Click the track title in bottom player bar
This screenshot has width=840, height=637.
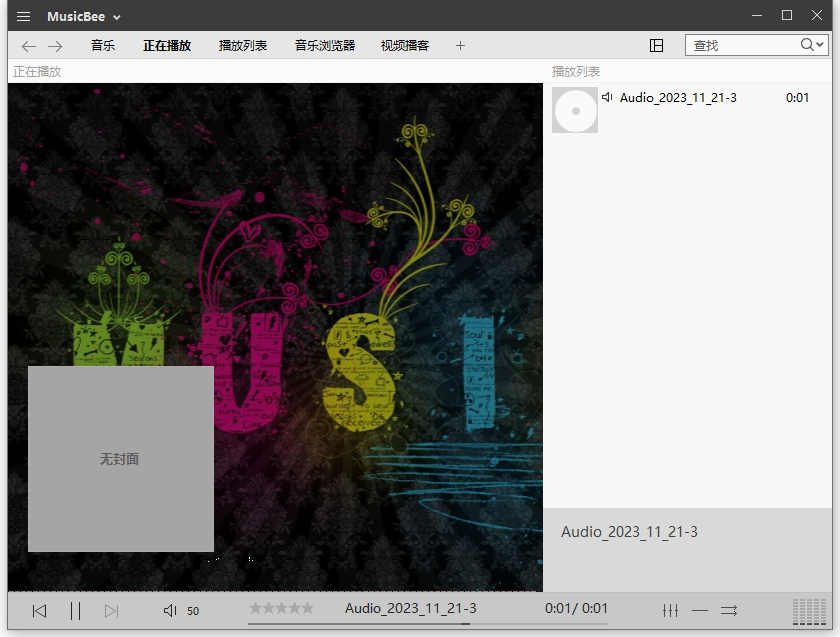coord(411,608)
